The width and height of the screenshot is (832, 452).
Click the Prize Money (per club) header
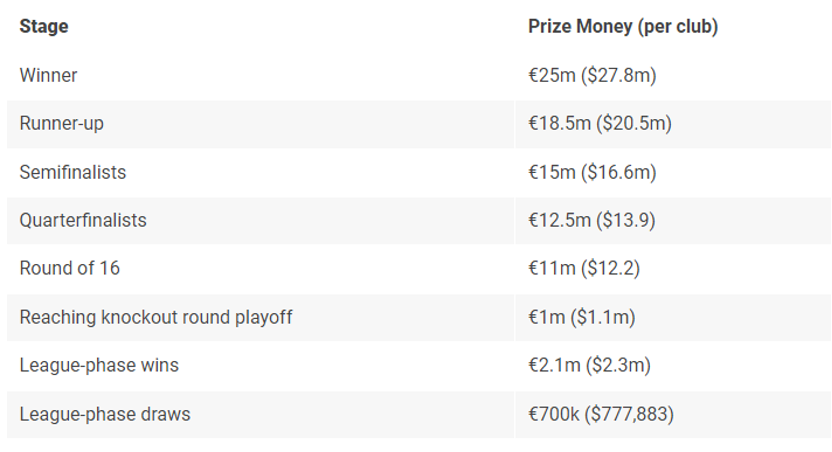[623, 27]
